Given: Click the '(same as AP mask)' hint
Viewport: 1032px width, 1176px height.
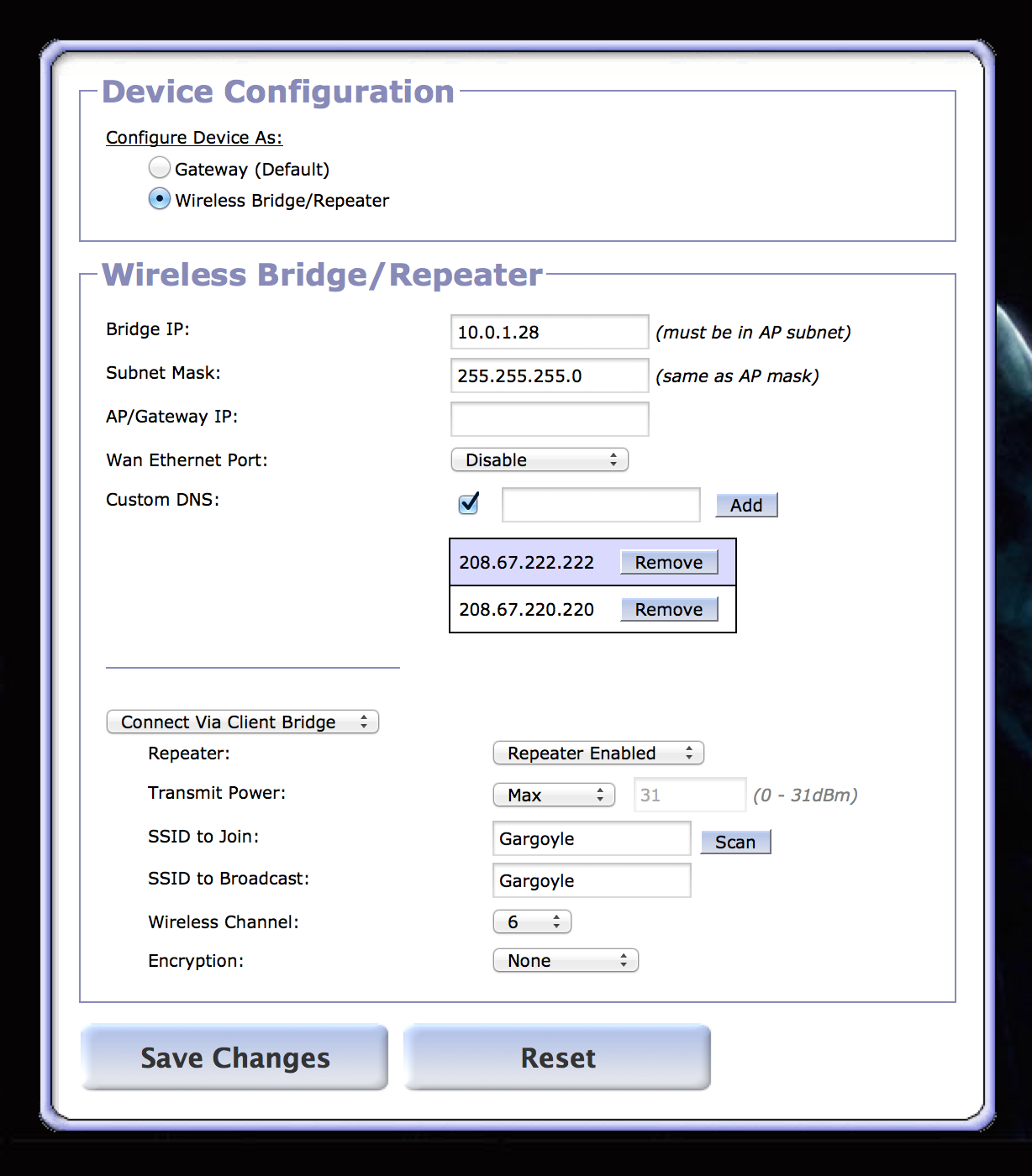Looking at the screenshot, I should 737,376.
